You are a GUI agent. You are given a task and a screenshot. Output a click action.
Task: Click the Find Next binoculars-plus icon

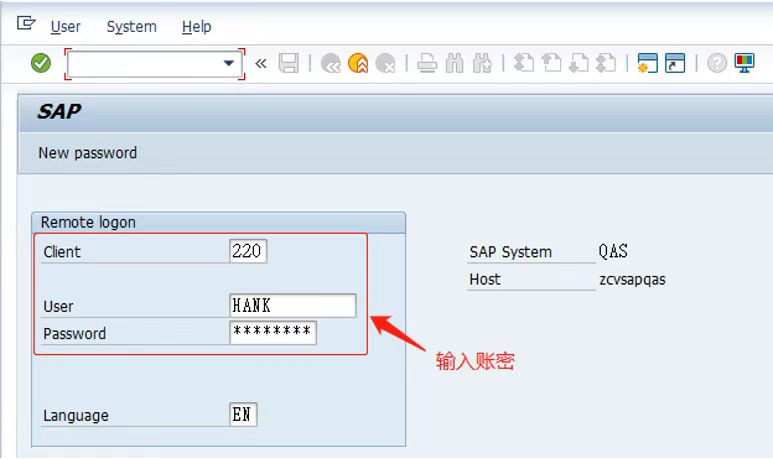click(x=482, y=63)
